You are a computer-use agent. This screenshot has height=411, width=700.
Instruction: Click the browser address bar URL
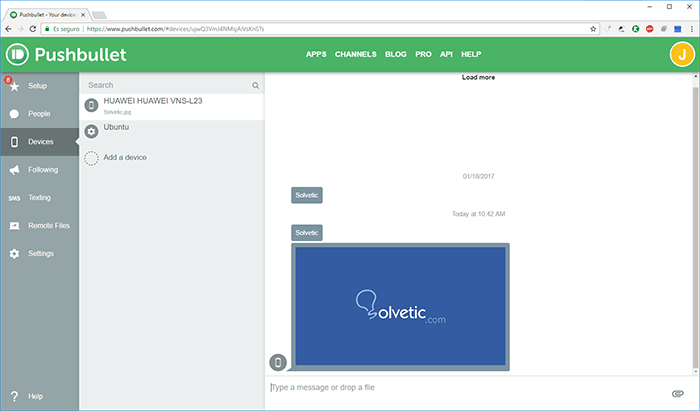tap(175, 29)
